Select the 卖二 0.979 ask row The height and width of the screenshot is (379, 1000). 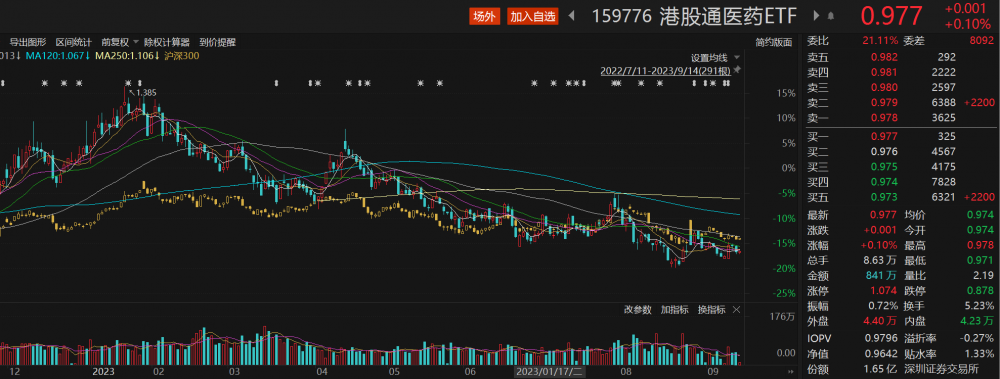pyautogui.click(x=901, y=103)
